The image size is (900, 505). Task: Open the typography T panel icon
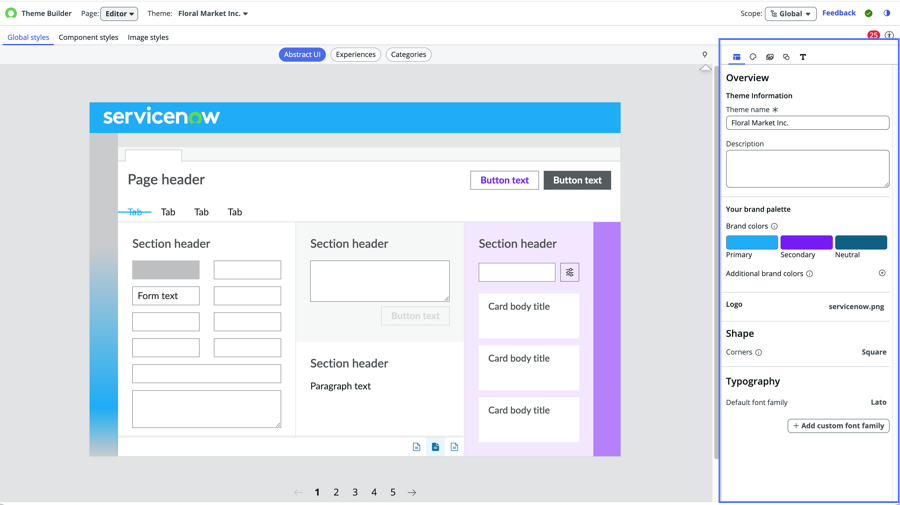point(803,57)
